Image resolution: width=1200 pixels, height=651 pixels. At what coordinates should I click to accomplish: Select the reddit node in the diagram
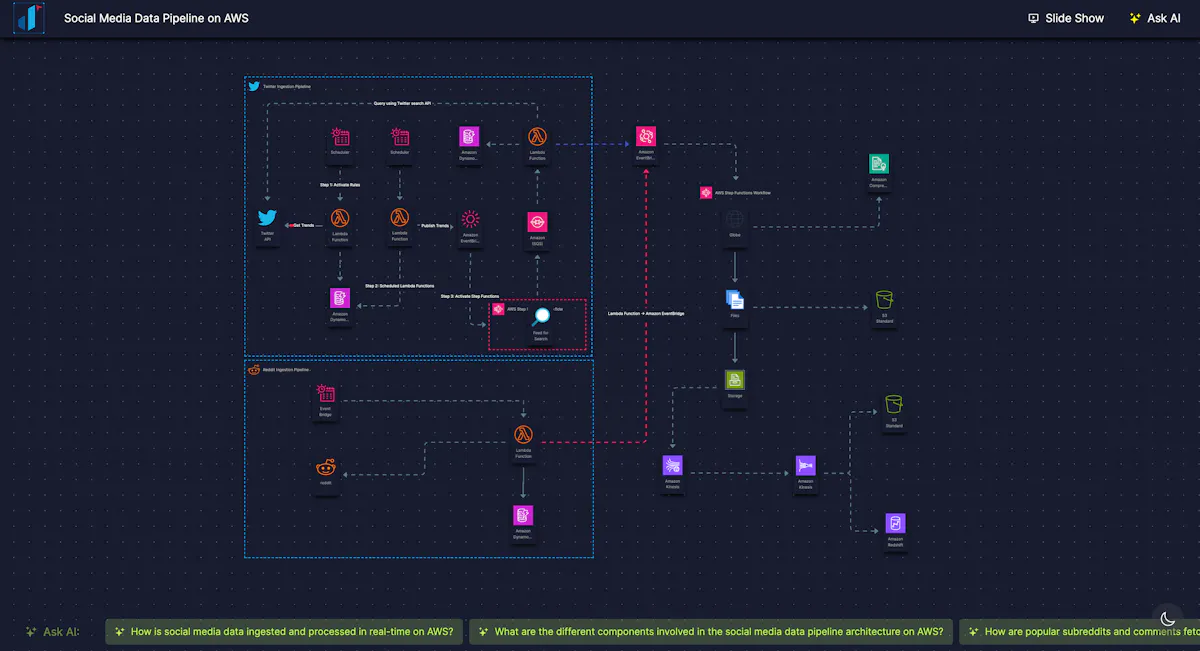tap(326, 467)
